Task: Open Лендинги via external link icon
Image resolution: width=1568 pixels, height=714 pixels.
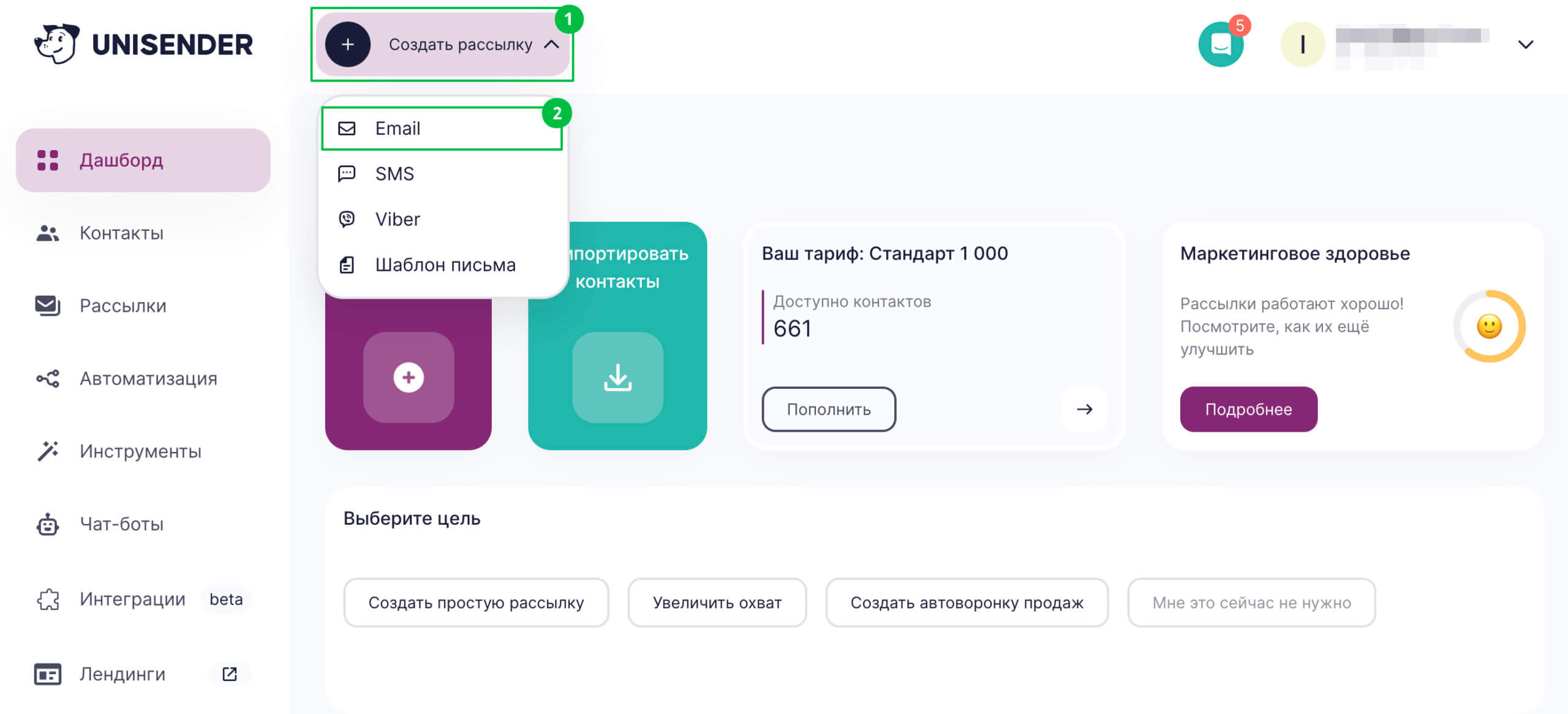Action: [x=229, y=674]
